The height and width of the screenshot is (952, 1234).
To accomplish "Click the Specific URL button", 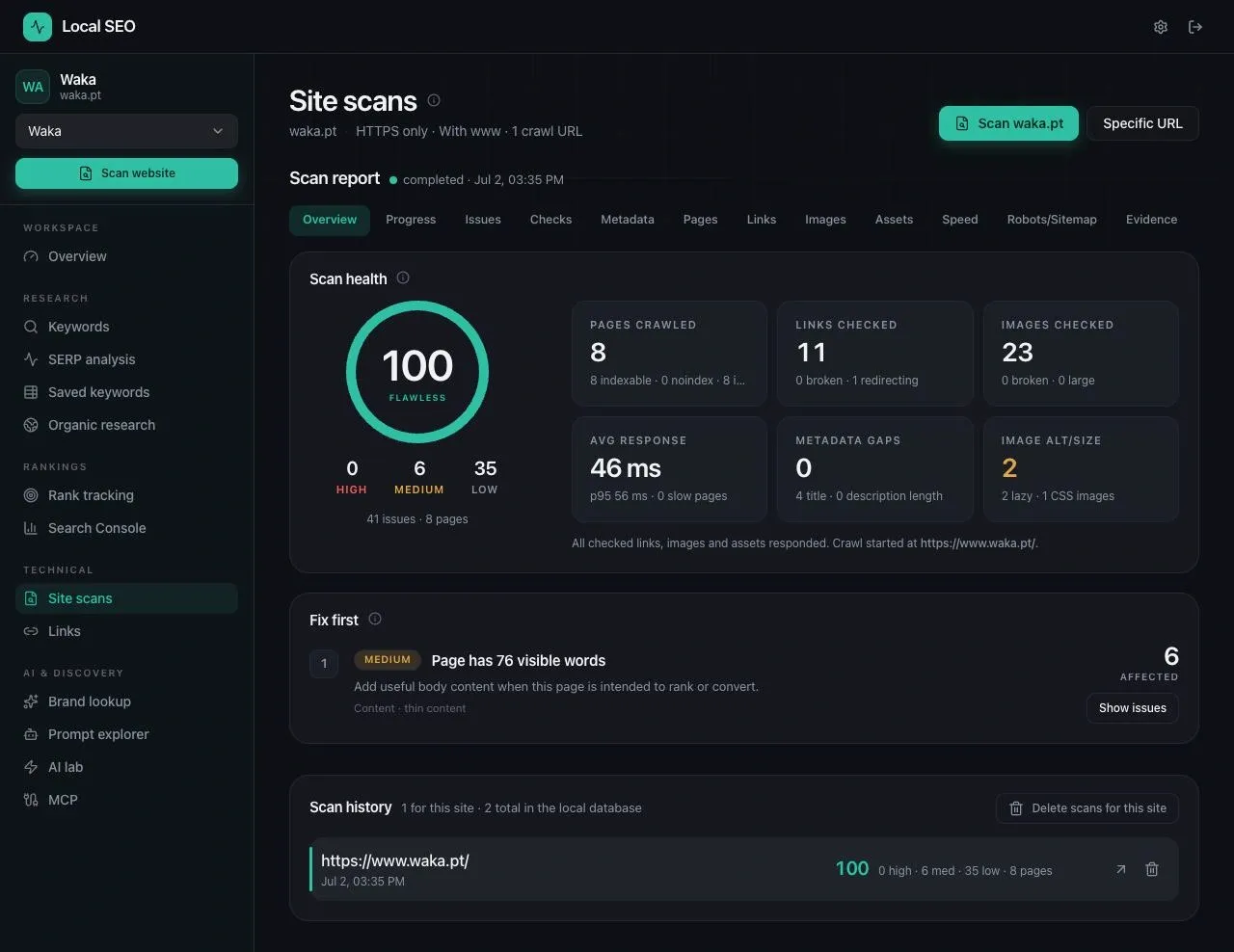I will pos(1142,123).
